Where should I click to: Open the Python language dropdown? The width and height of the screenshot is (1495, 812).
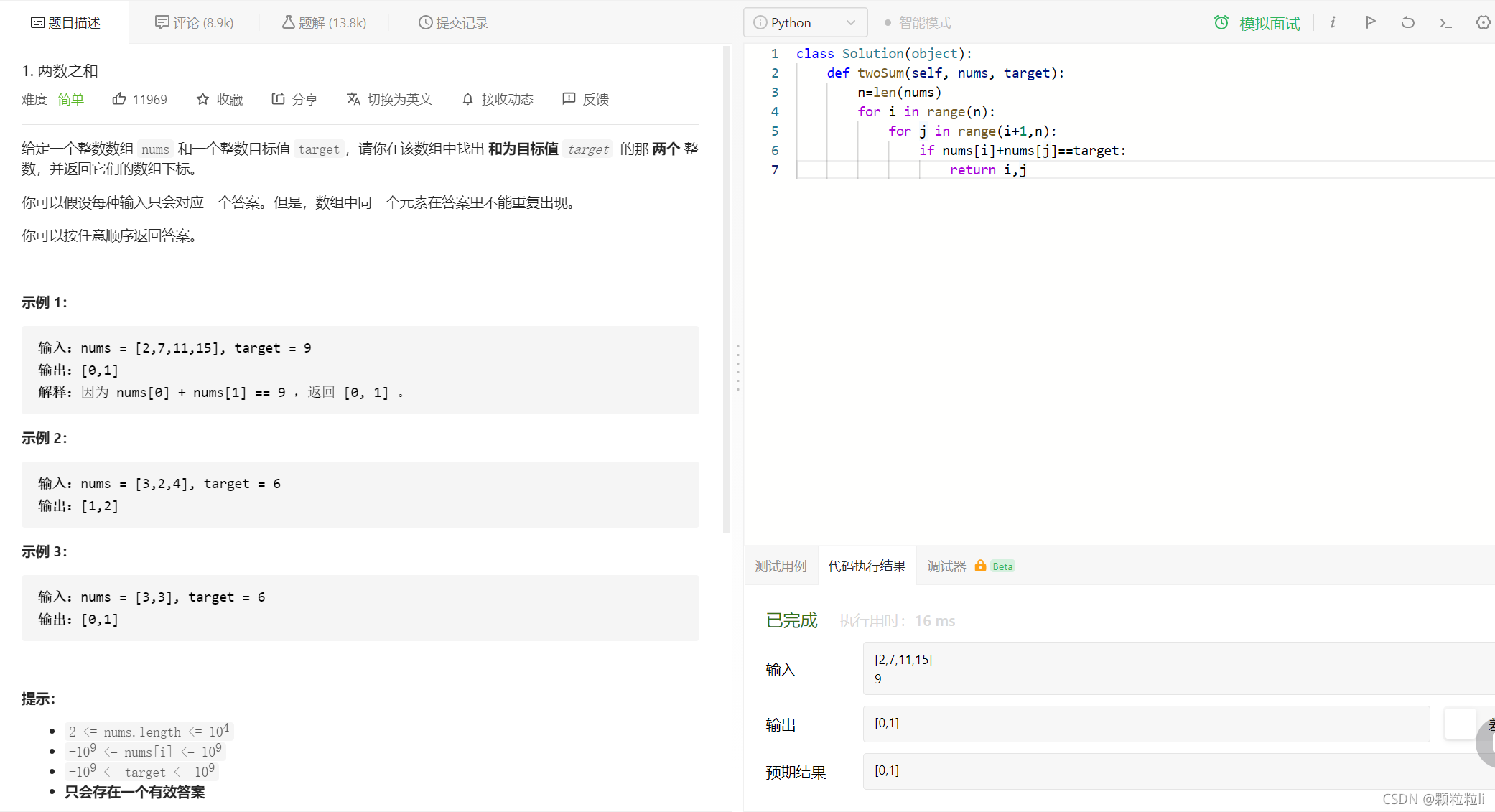805,23
